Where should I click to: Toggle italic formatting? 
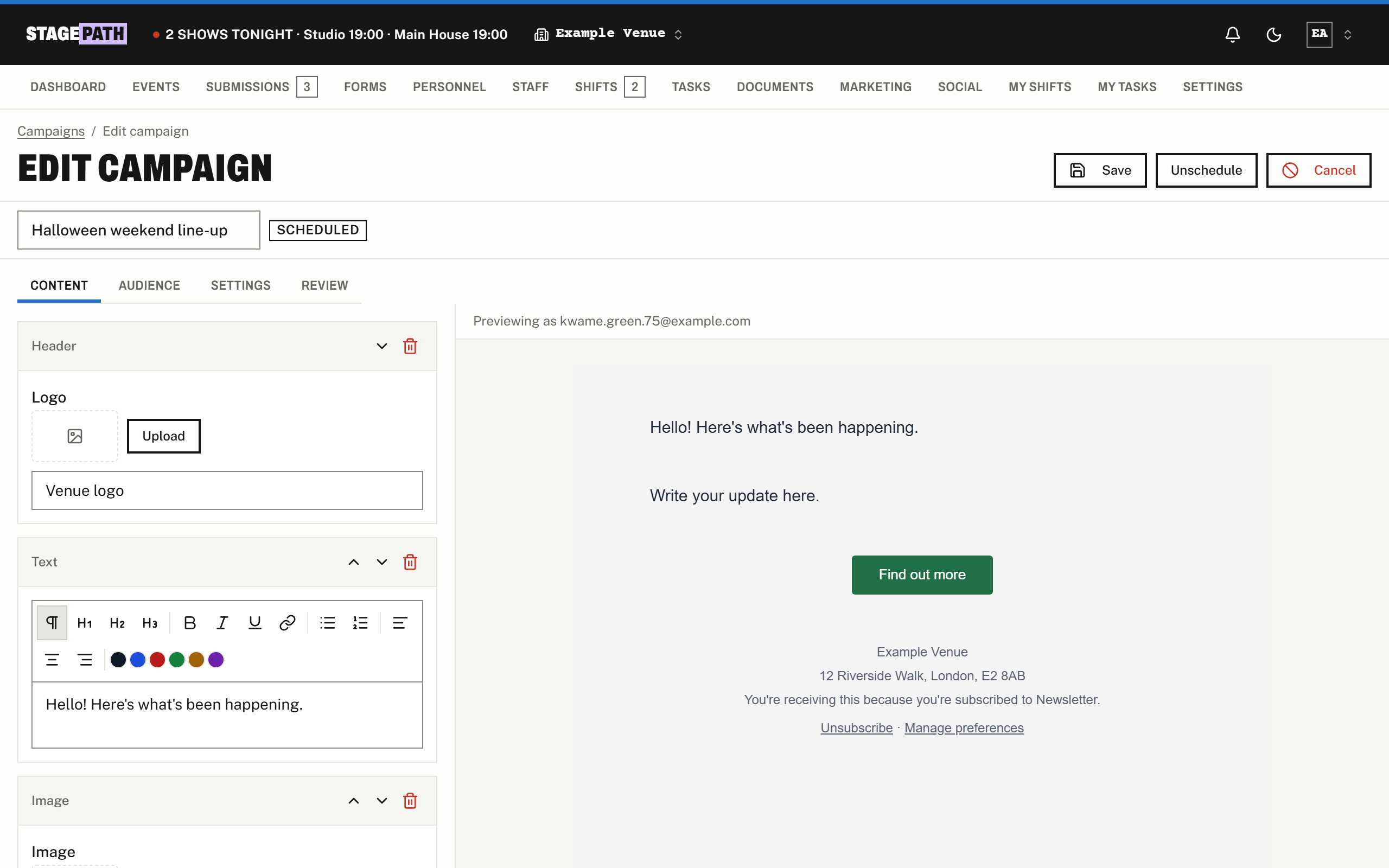click(222, 623)
